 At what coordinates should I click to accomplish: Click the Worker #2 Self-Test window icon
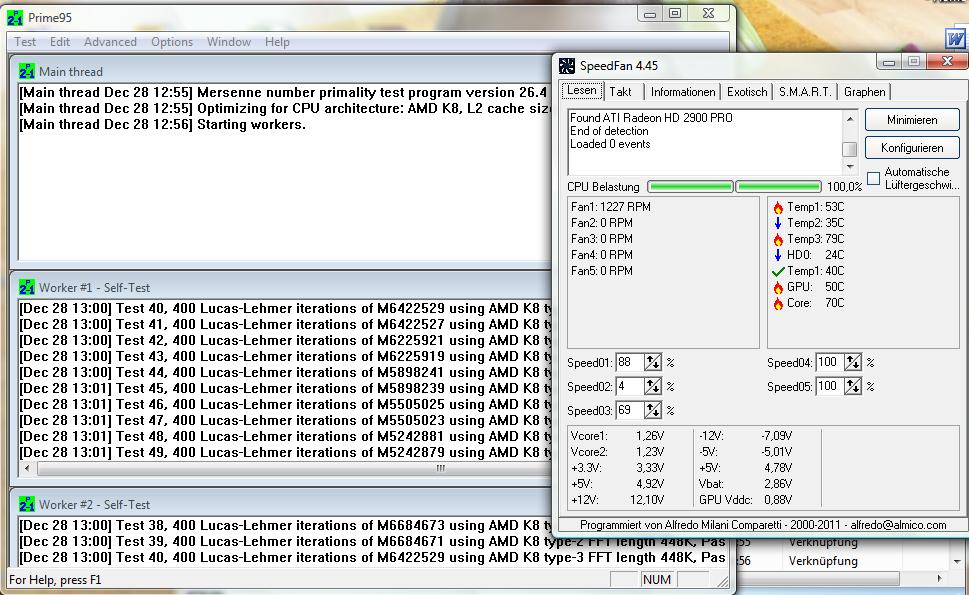(27, 504)
